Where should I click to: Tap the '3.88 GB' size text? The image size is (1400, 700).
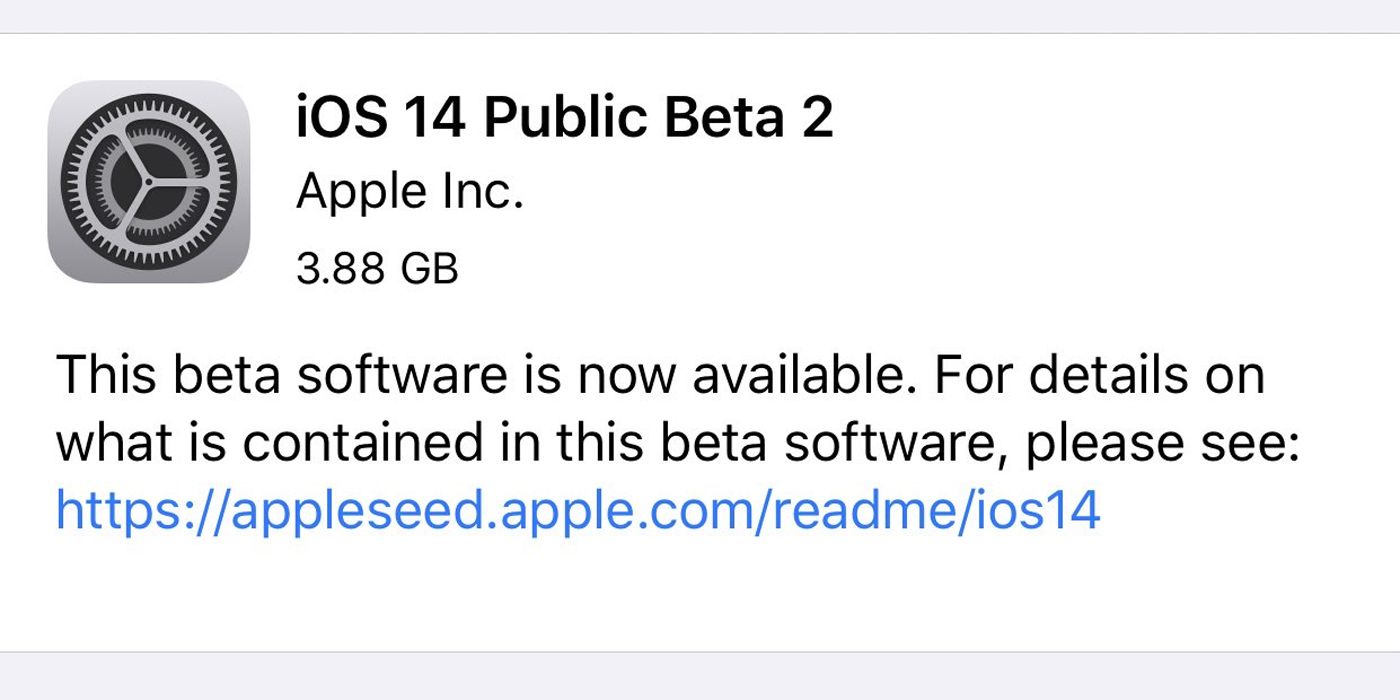378,265
